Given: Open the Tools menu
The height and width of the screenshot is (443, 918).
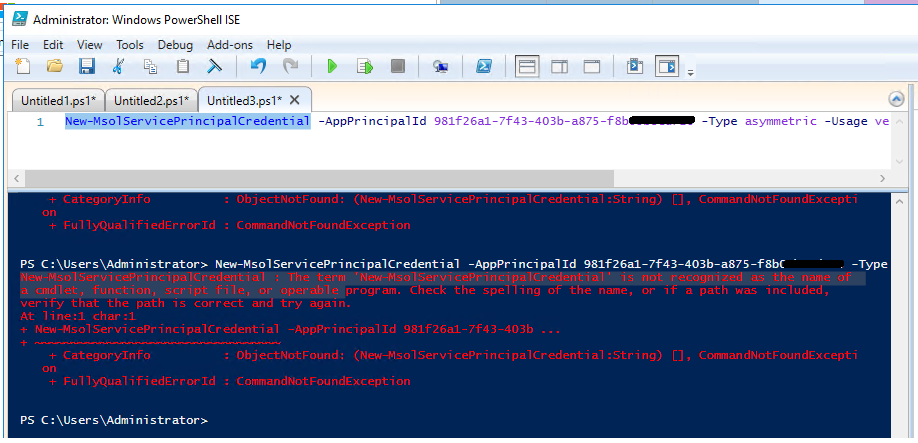Looking at the screenshot, I should click(x=130, y=45).
